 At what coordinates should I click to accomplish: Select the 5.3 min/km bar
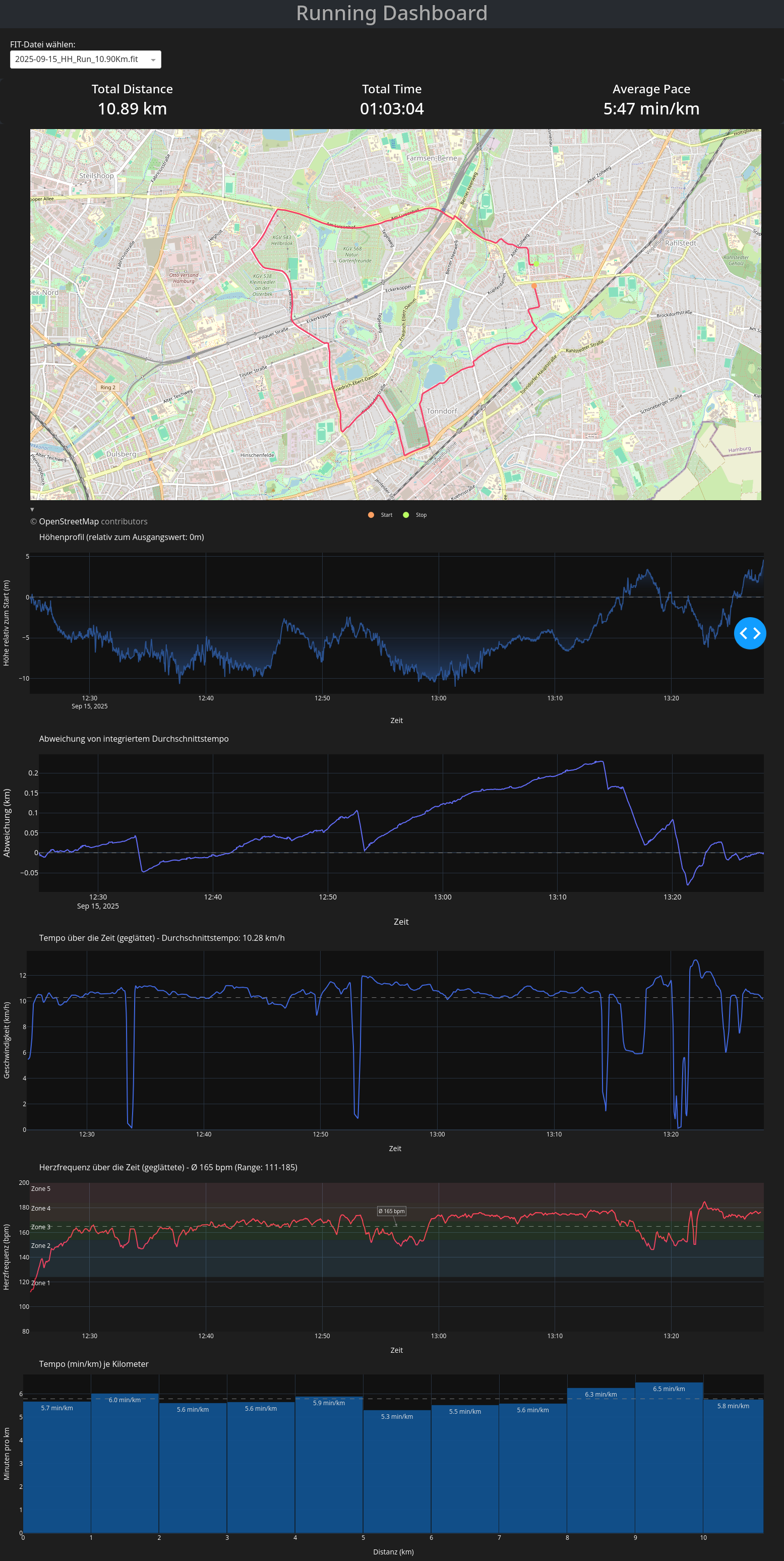coord(397,1473)
